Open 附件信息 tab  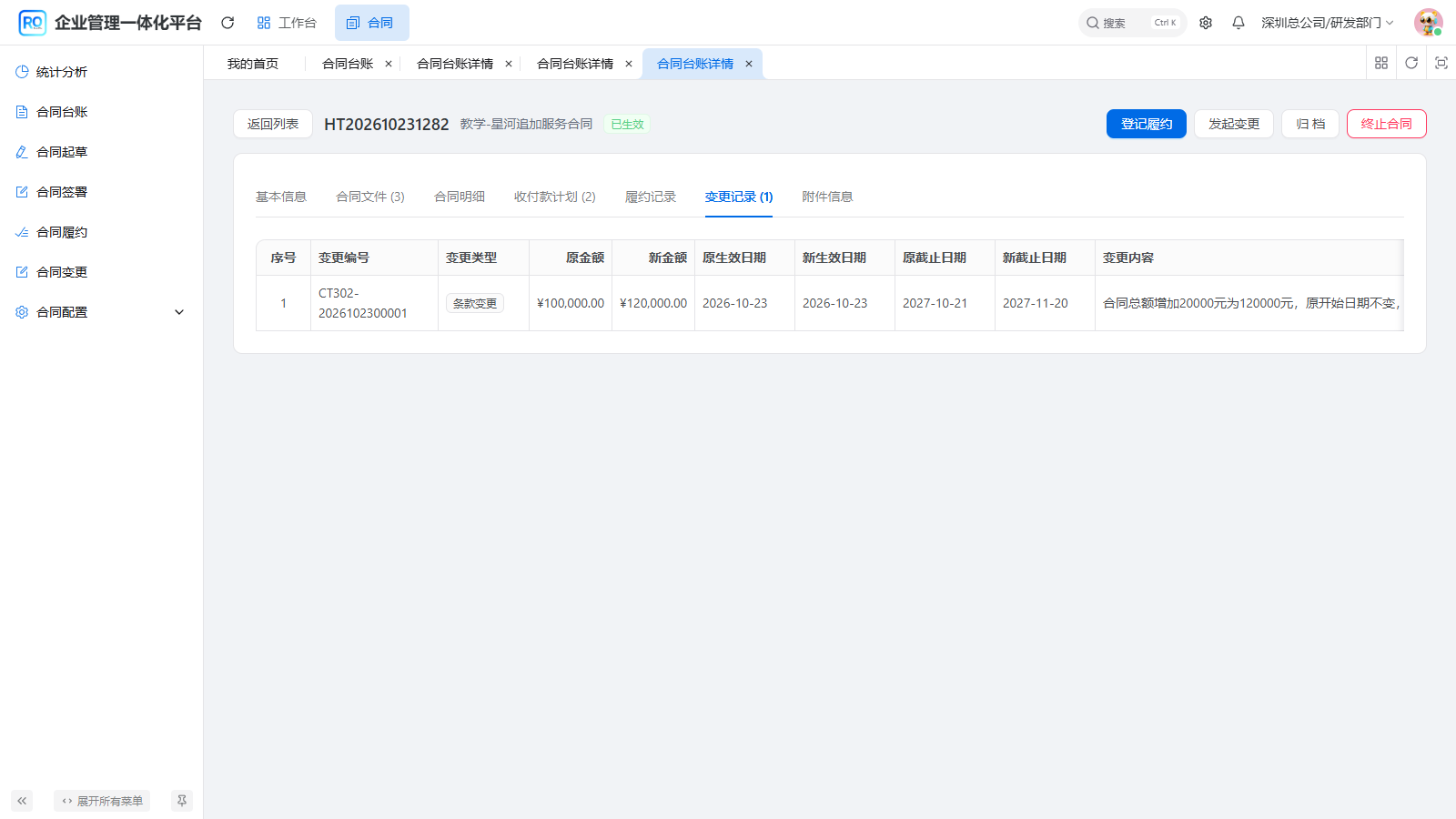827,197
